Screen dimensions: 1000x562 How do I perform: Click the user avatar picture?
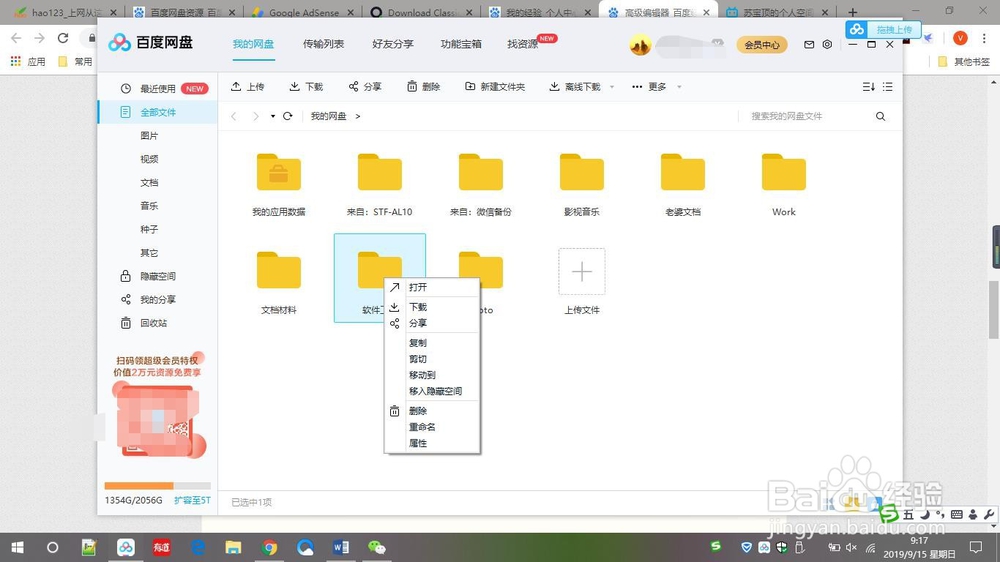tap(640, 45)
